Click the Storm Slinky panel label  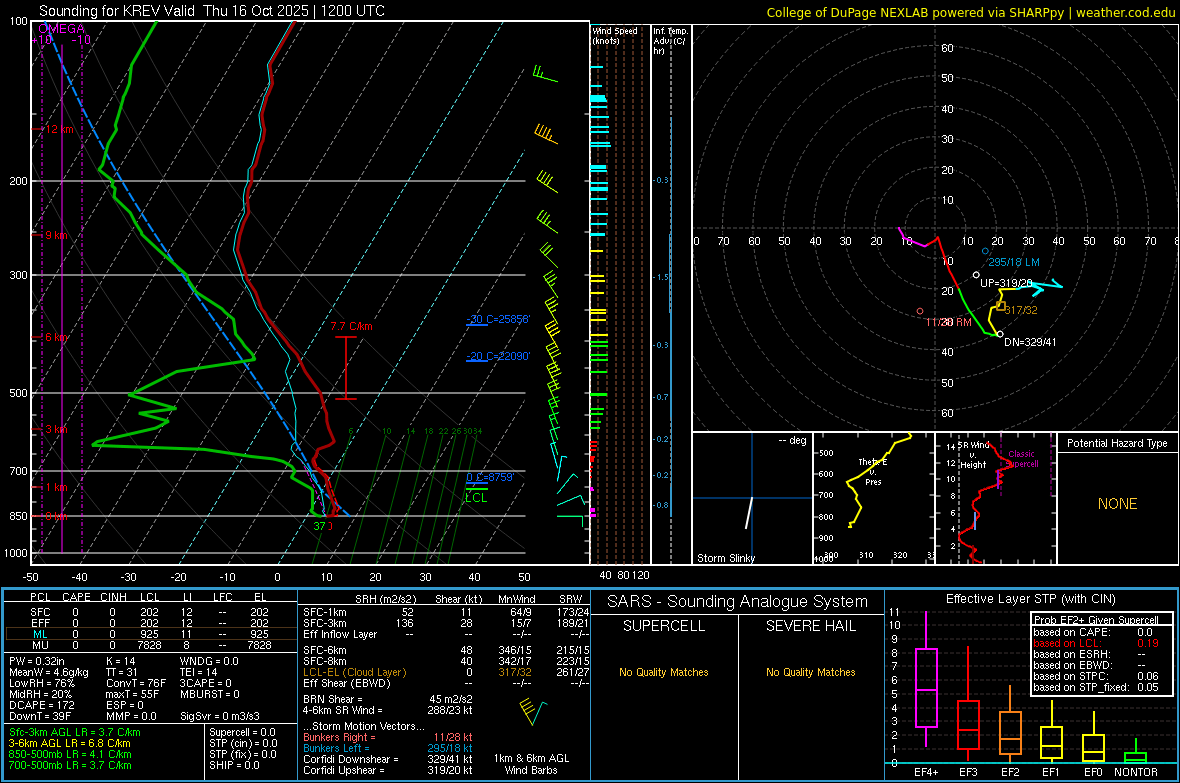[x=725, y=558]
